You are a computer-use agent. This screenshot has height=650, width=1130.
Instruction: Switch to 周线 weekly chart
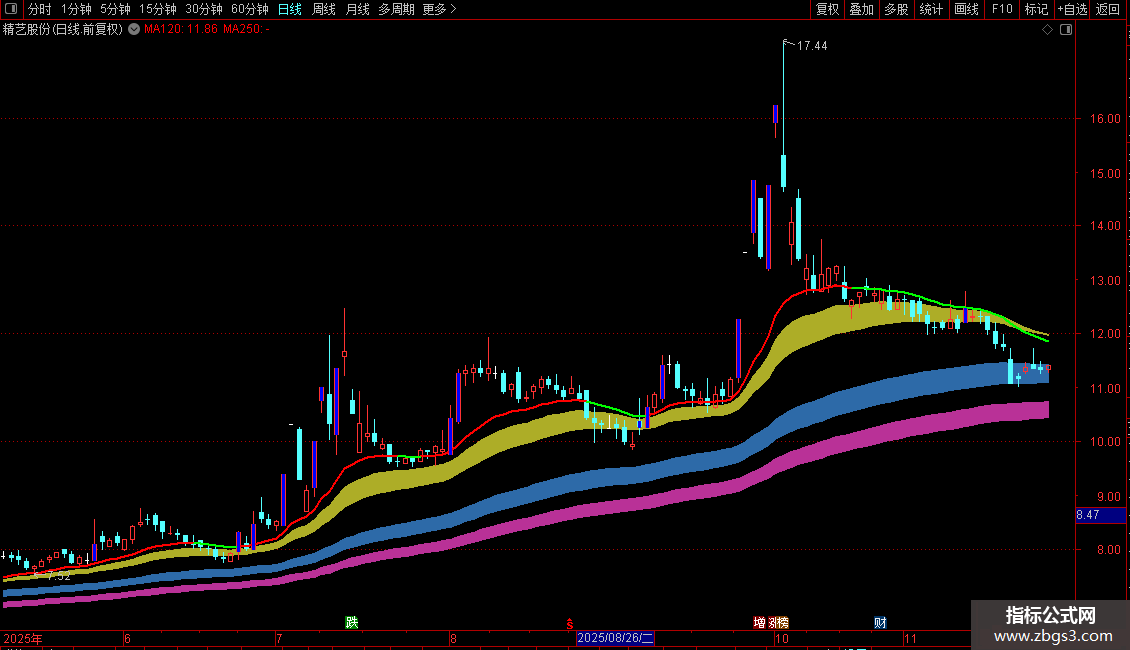coord(324,9)
